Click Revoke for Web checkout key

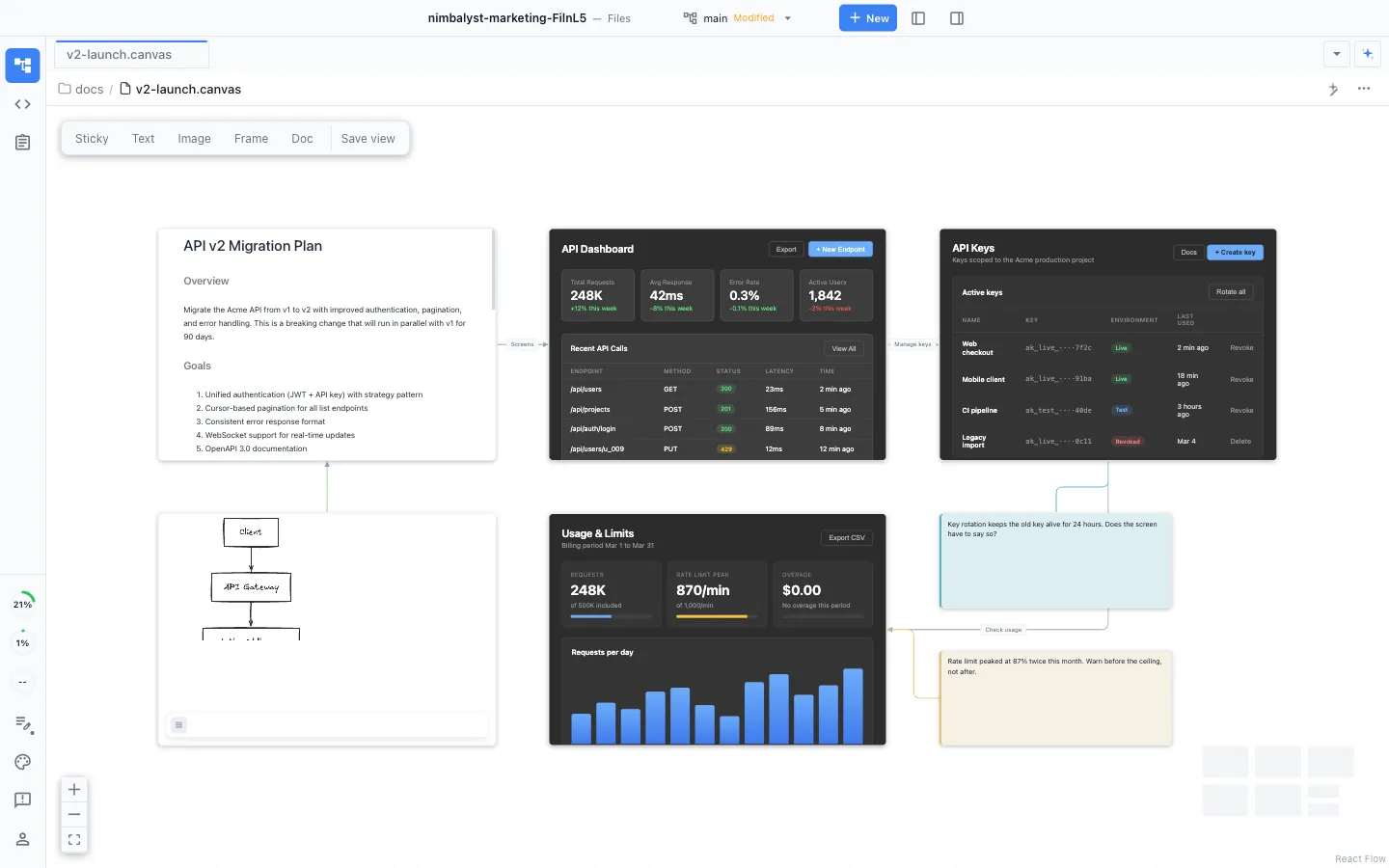1241,348
